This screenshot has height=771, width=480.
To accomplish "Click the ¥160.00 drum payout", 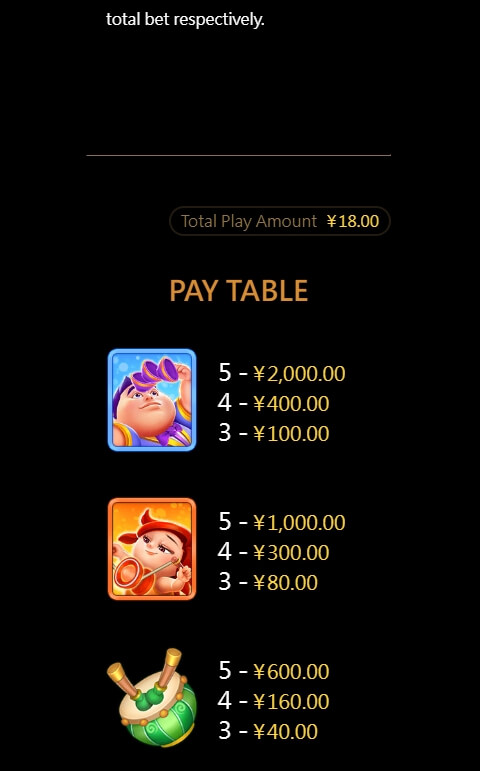I will [291, 702].
